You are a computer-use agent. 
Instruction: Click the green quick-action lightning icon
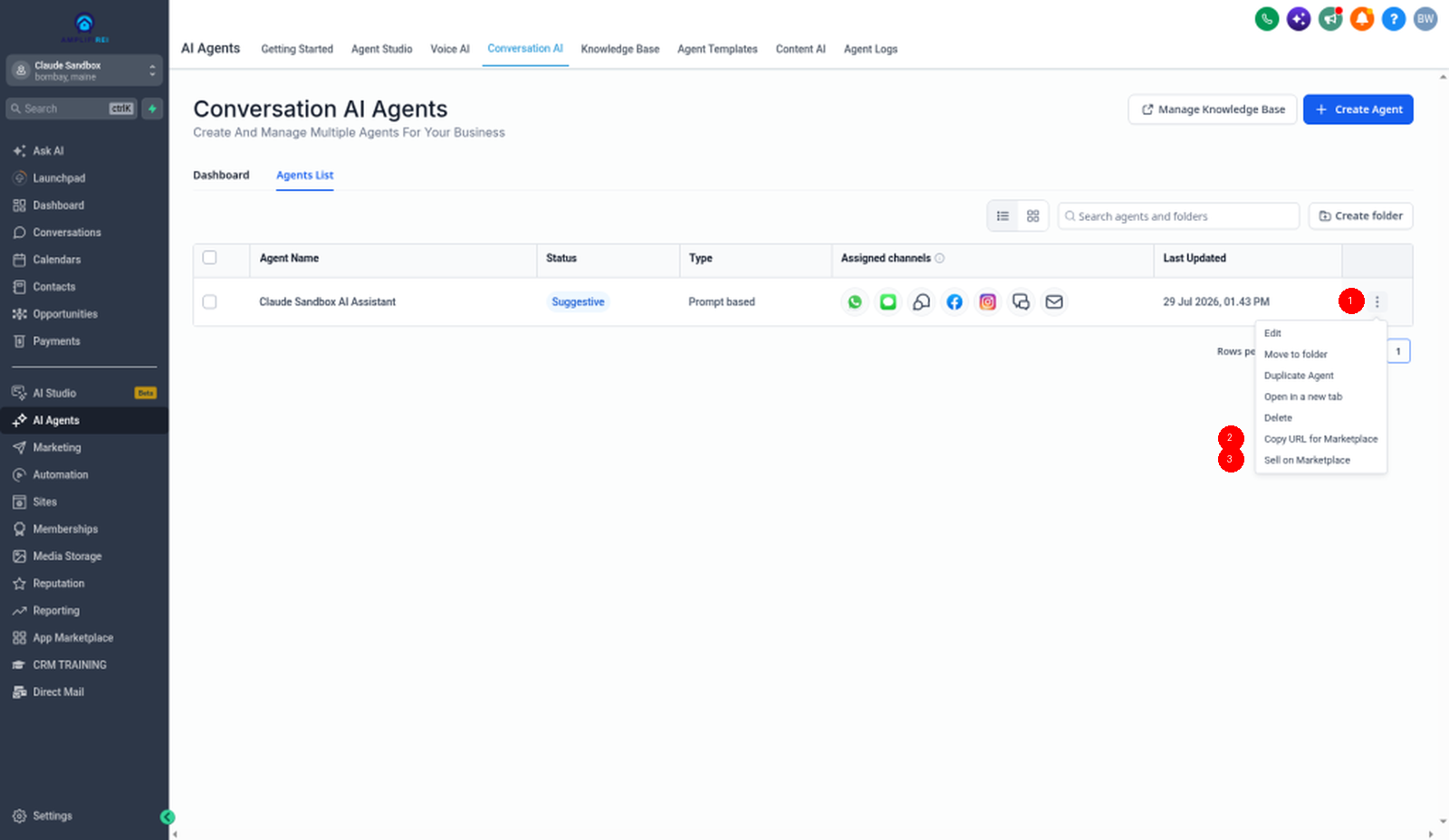152,109
